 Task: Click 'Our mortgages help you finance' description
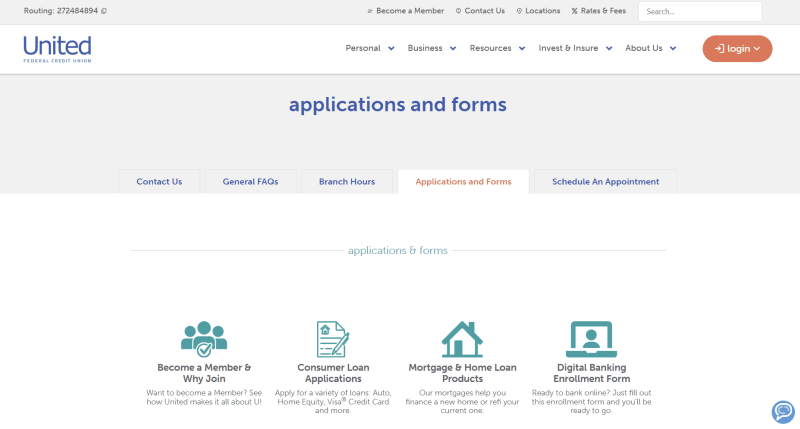(x=462, y=401)
